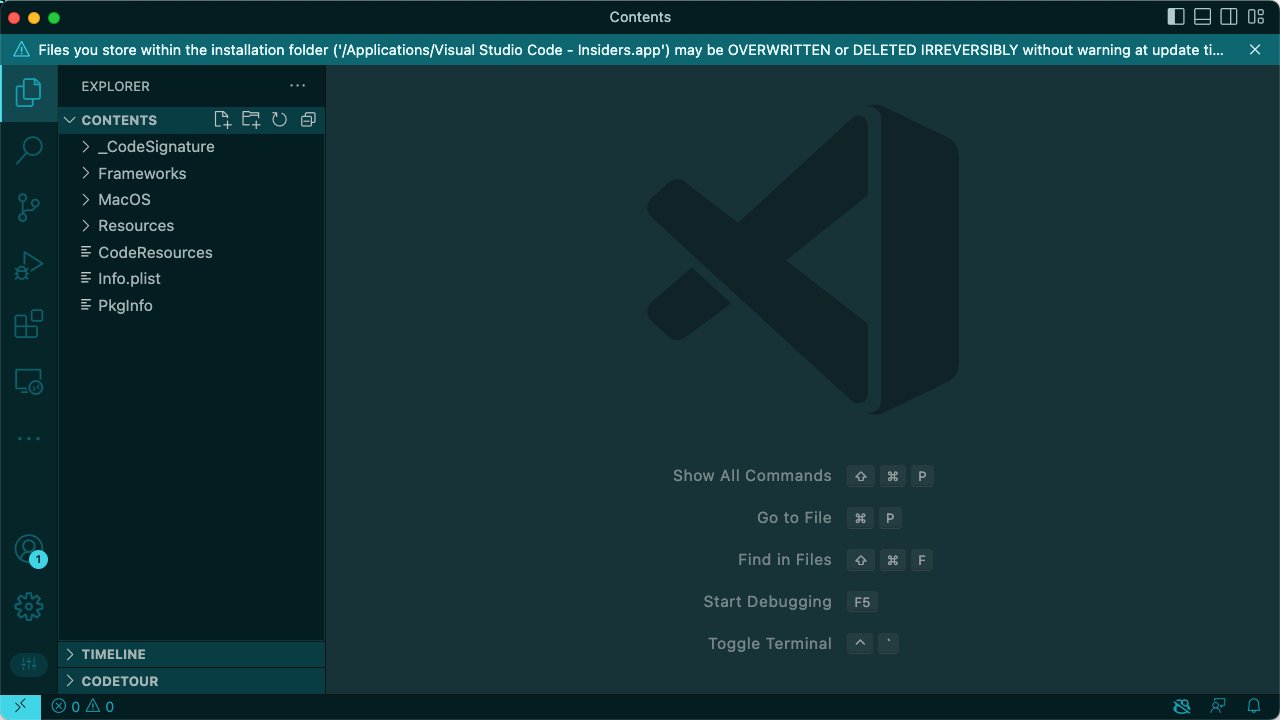Click the New Folder icon in Contents header
Screen dimensions: 1280x720
point(251,120)
